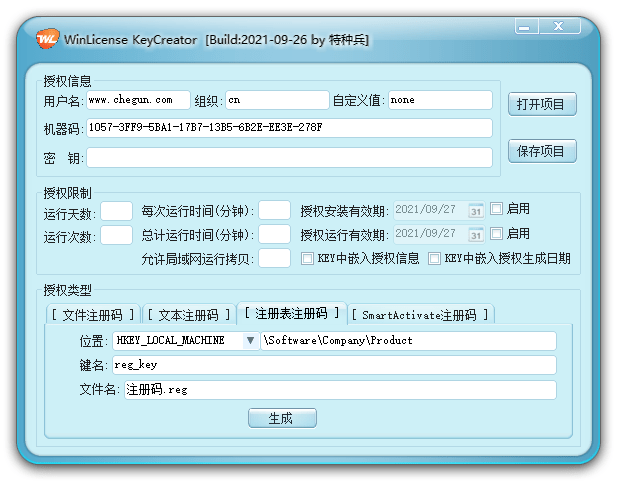The height and width of the screenshot is (481, 617).
Task: Switch to 文本注册码 tab
Action: [189, 314]
